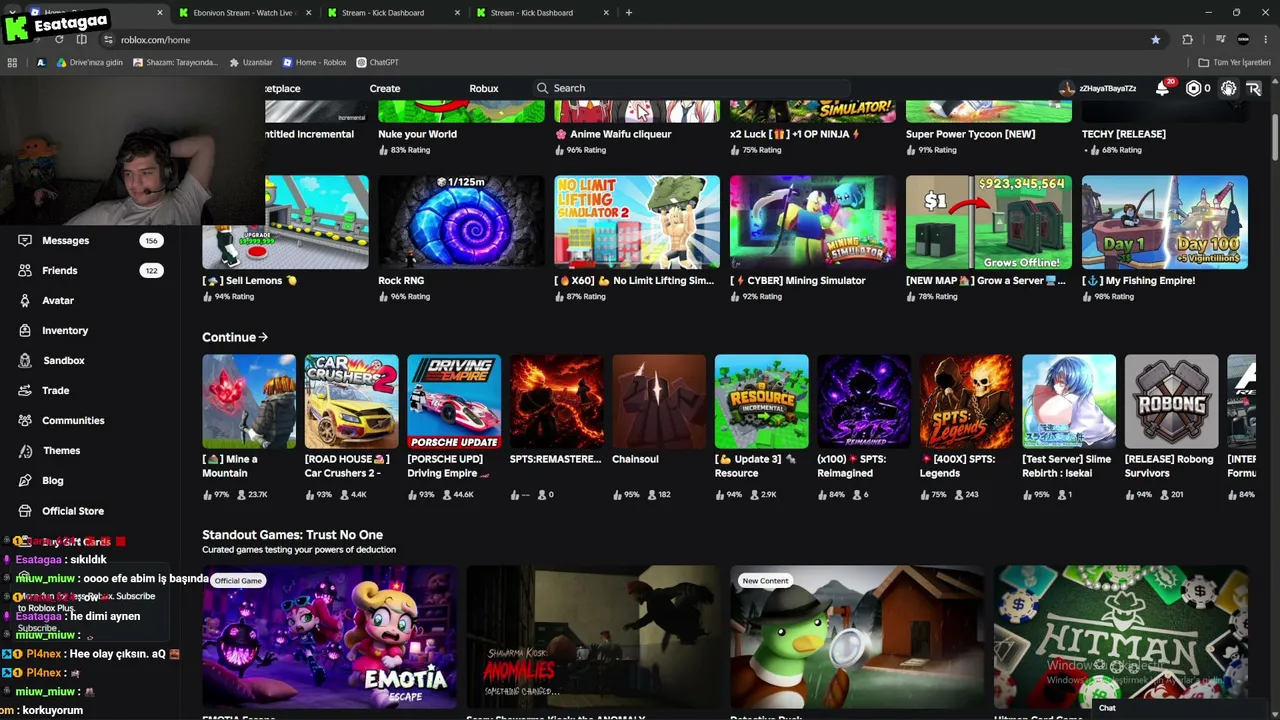Open the Communities sidebar icon

(24, 421)
